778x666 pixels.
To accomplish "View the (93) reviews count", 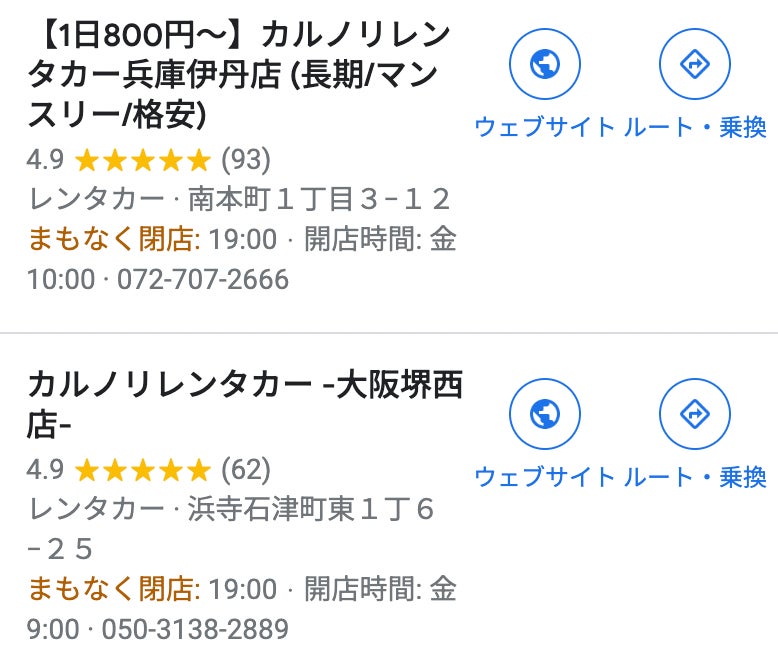I will [245, 159].
